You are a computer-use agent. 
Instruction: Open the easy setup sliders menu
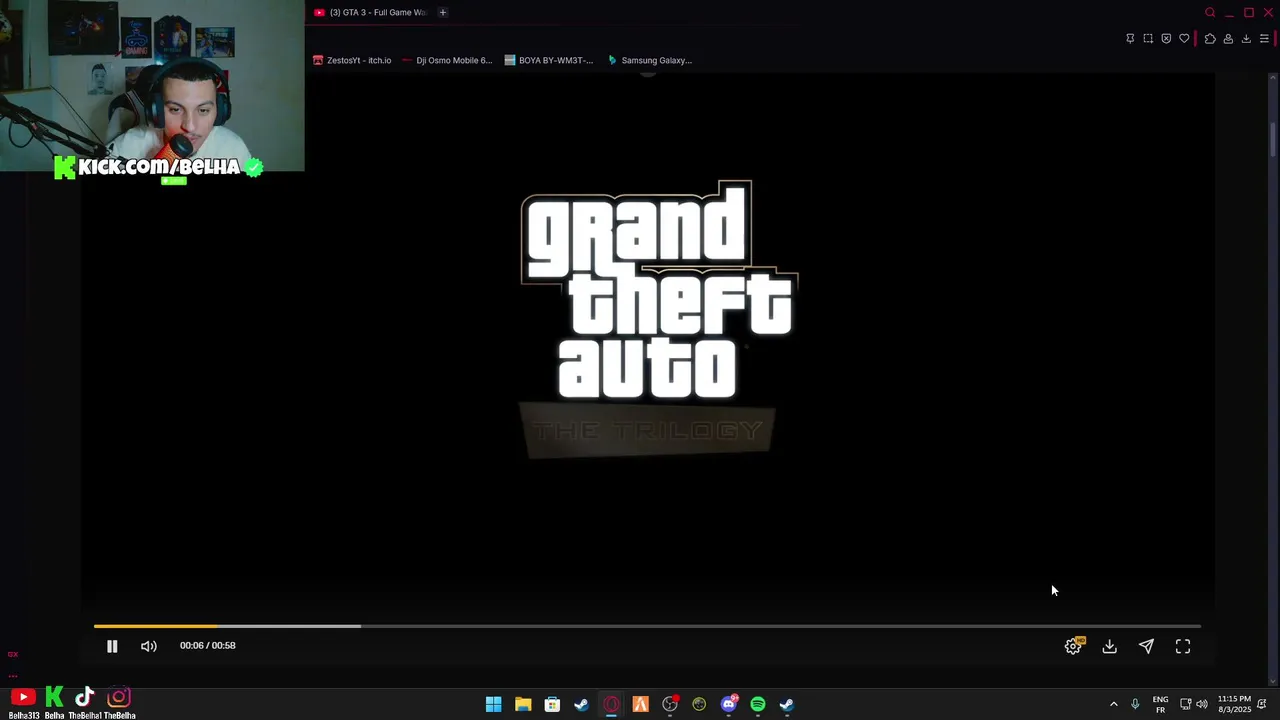pos(1264,39)
